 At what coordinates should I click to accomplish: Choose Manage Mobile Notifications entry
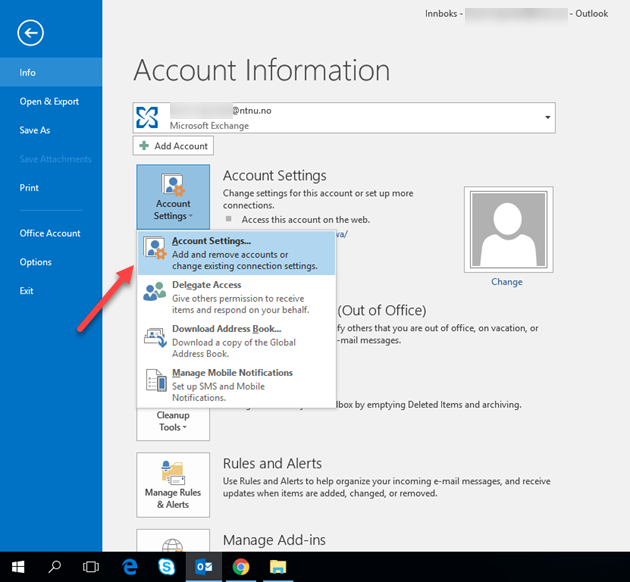pyautogui.click(x=236, y=385)
